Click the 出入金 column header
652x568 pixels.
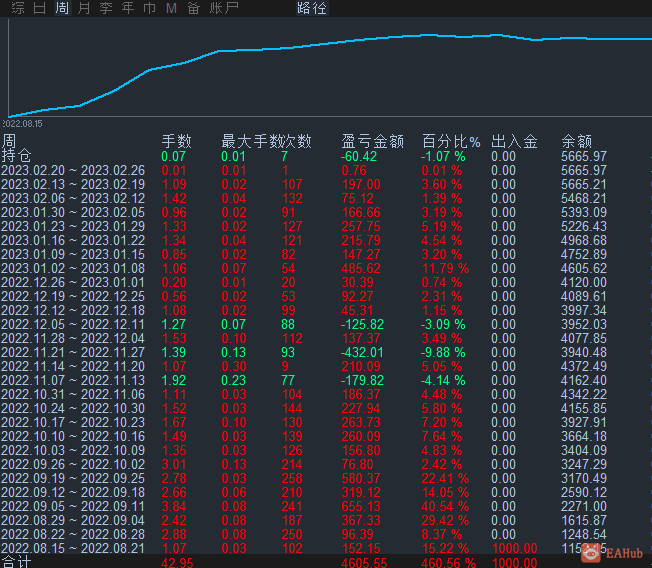tap(514, 141)
